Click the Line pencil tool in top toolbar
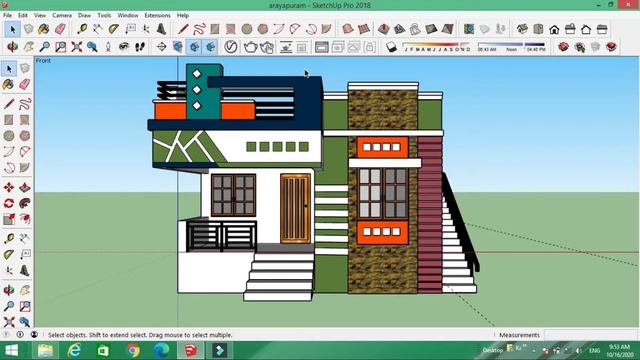Image resolution: width=640 pixels, height=360 pixels. pyautogui.click(x=183, y=29)
